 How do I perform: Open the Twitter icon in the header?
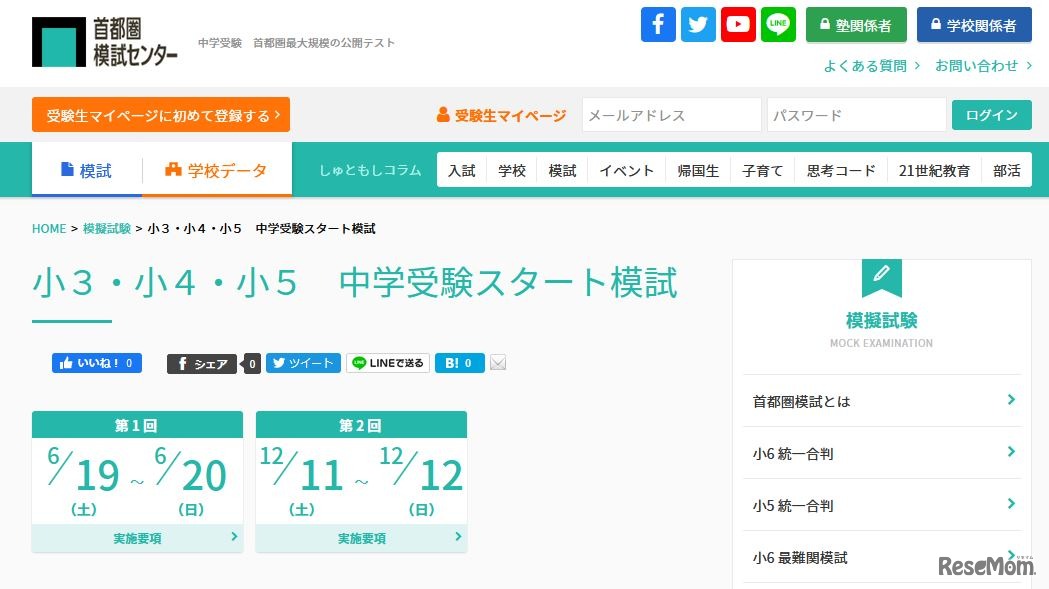point(697,24)
